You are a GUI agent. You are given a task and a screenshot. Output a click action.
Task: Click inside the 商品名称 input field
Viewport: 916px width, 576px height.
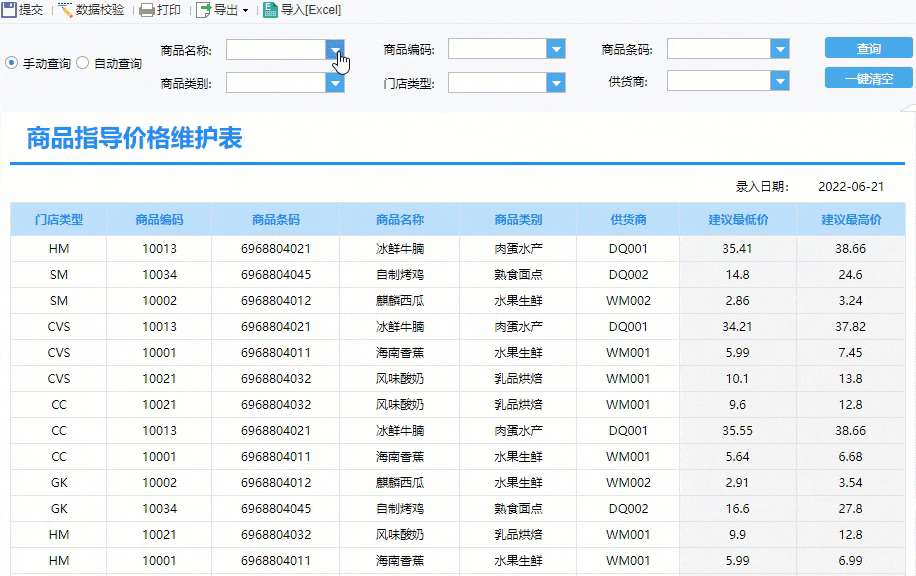pyautogui.click(x=276, y=49)
